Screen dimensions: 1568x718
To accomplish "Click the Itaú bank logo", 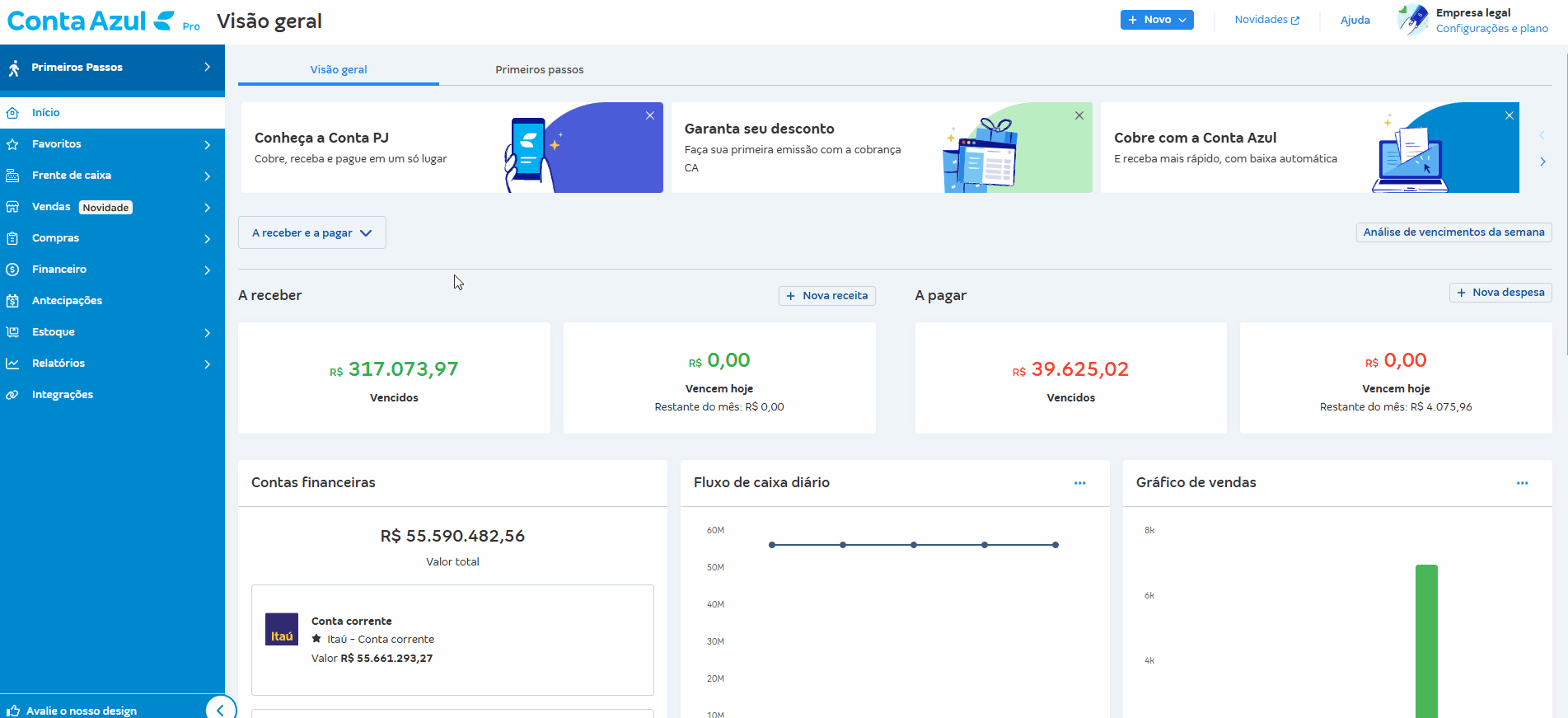I will [282, 629].
